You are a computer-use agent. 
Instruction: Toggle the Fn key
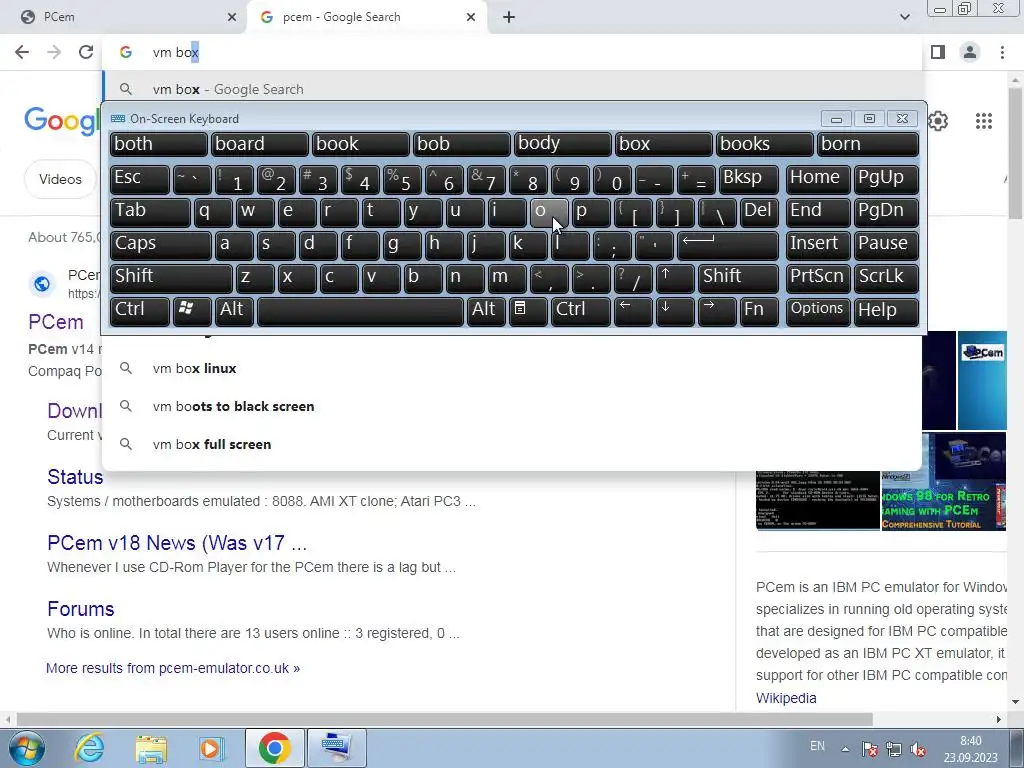coord(760,311)
